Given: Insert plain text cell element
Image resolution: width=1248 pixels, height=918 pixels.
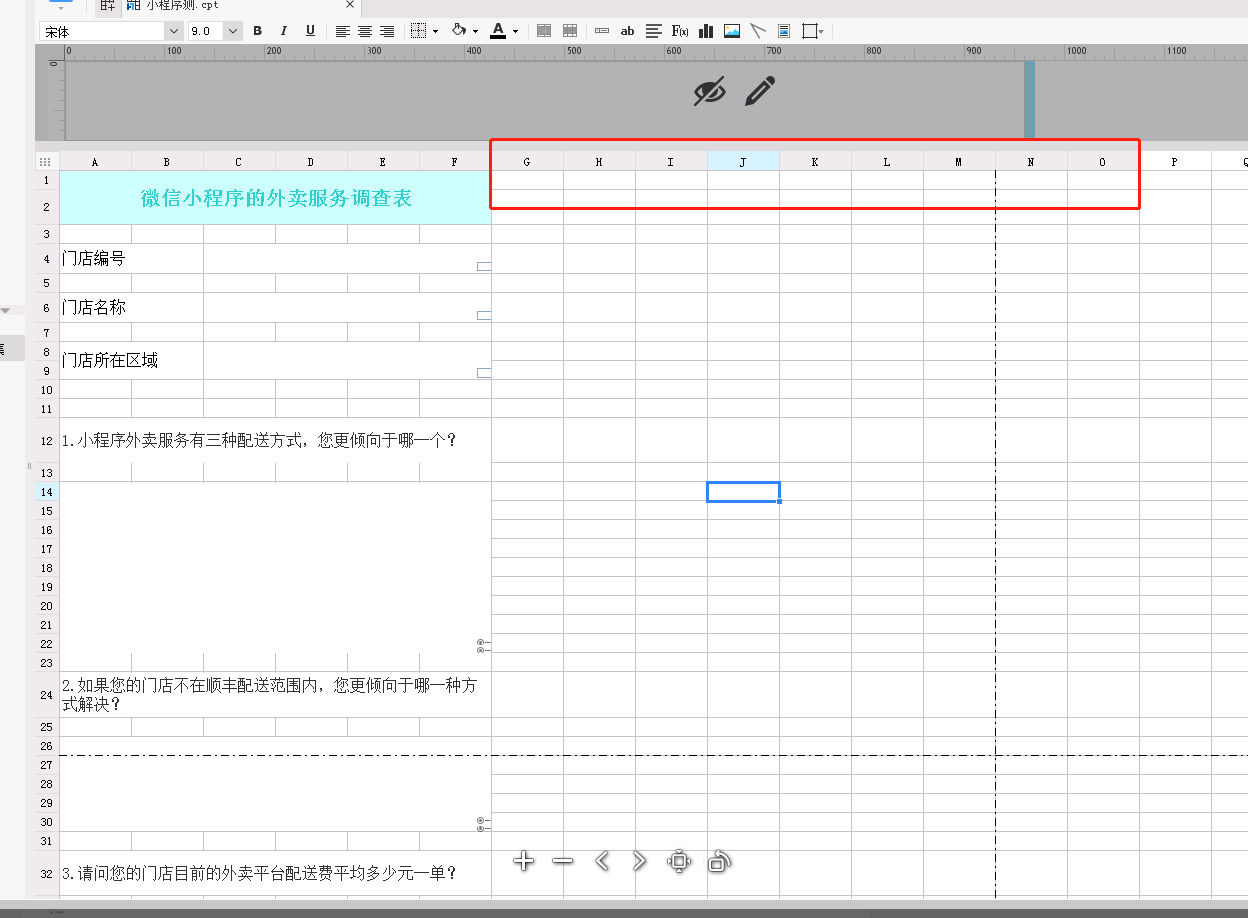Looking at the screenshot, I should [x=602, y=31].
